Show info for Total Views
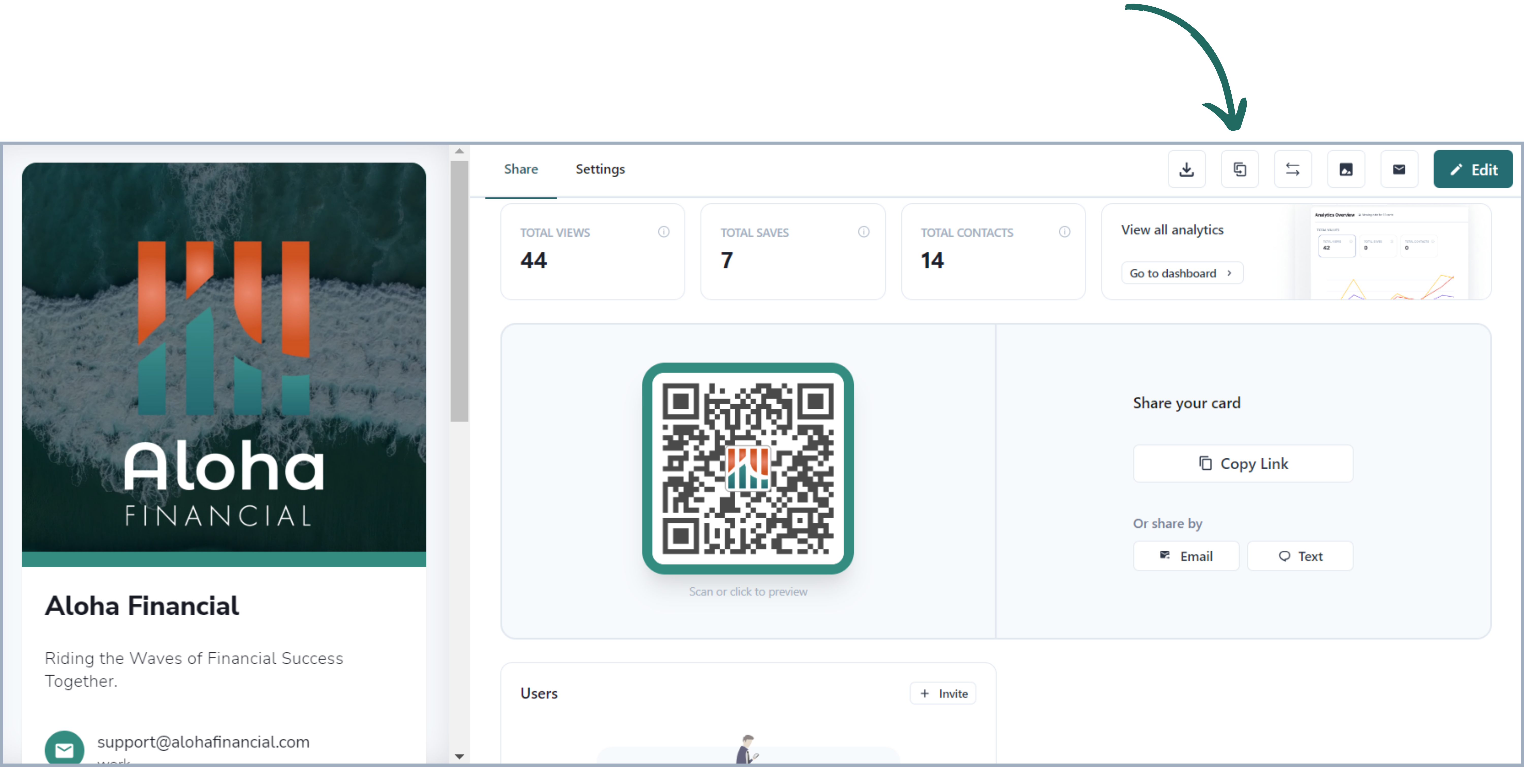 664,231
